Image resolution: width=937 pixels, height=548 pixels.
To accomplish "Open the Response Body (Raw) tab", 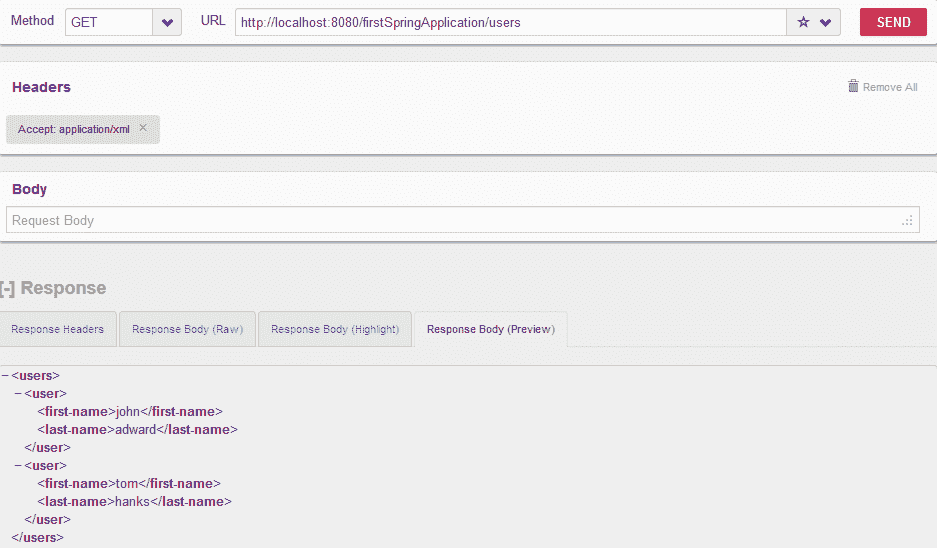I will click(188, 329).
